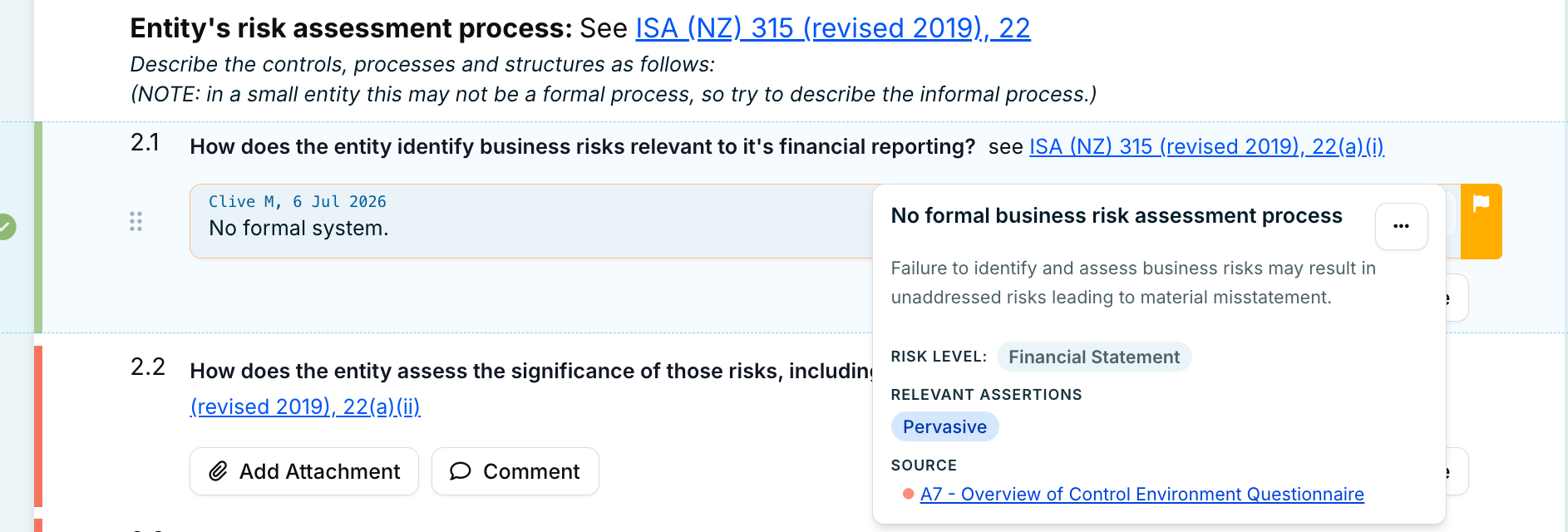The width and height of the screenshot is (1568, 532).
Task: Open the ISA (NZ) 315 (revised 2019), 22 link
Action: (x=833, y=28)
